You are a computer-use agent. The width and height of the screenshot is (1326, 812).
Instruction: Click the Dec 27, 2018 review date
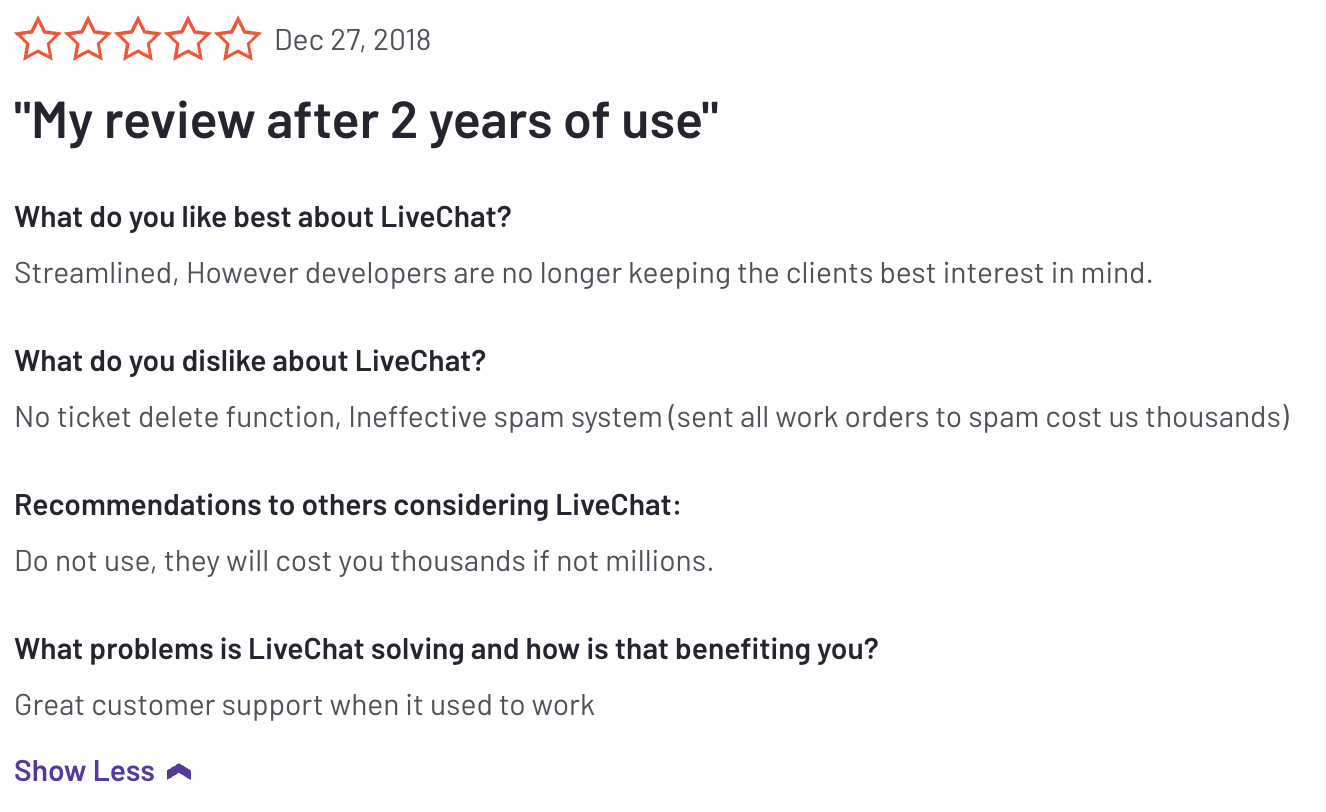click(x=352, y=40)
